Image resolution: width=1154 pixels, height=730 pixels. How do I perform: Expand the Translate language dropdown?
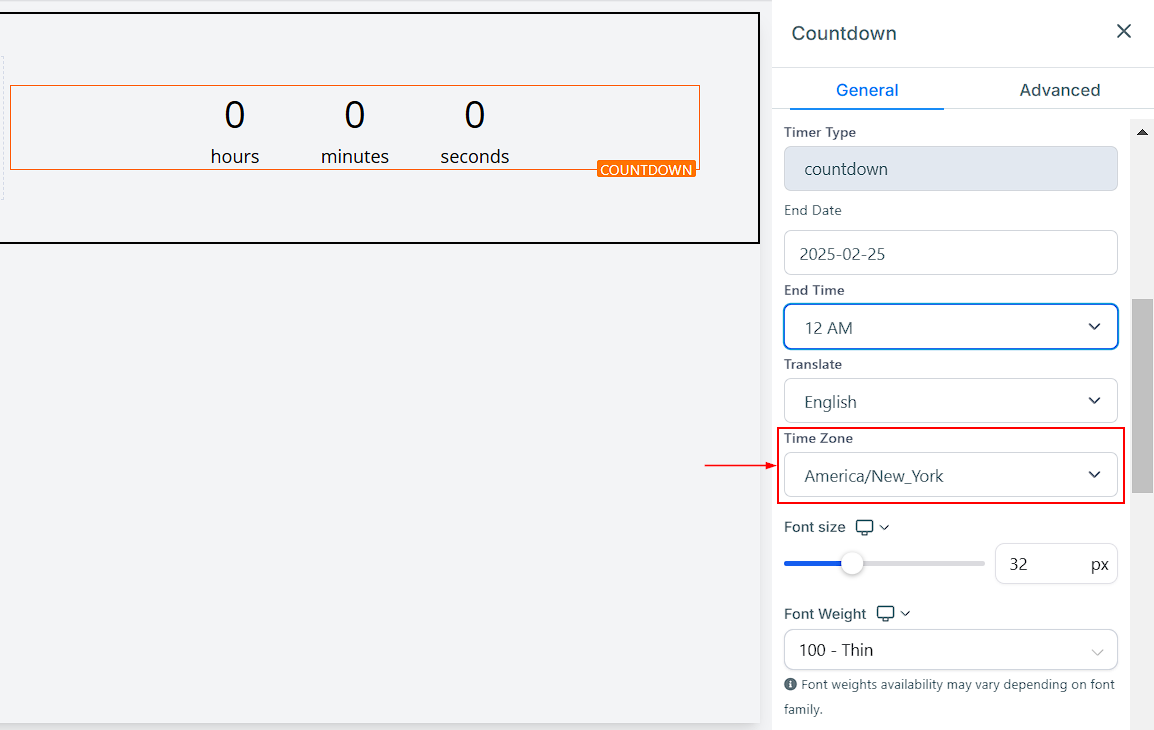pyautogui.click(x=950, y=401)
